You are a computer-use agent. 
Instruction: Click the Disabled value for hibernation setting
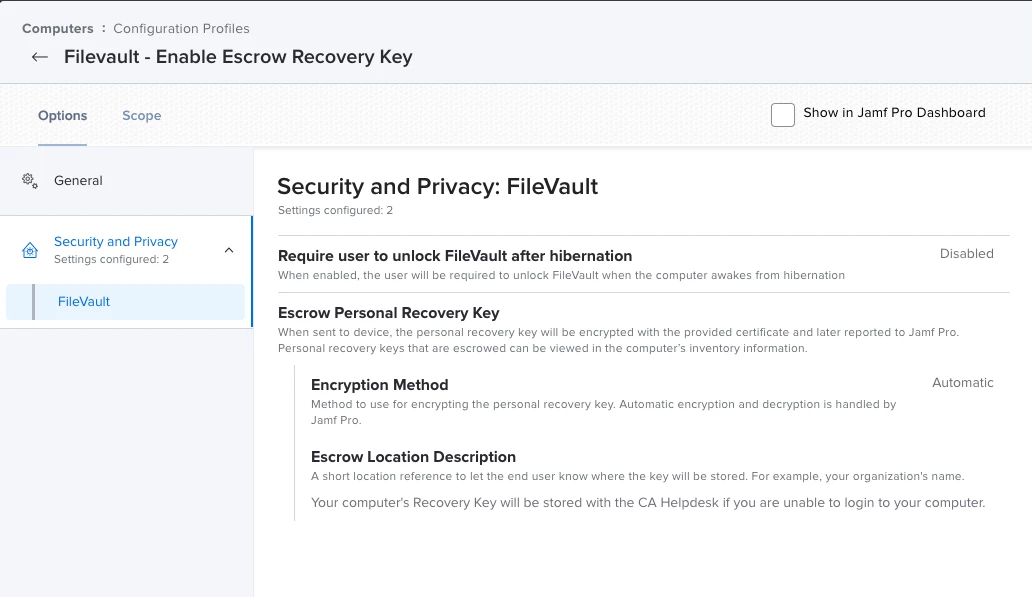pyautogui.click(x=966, y=253)
